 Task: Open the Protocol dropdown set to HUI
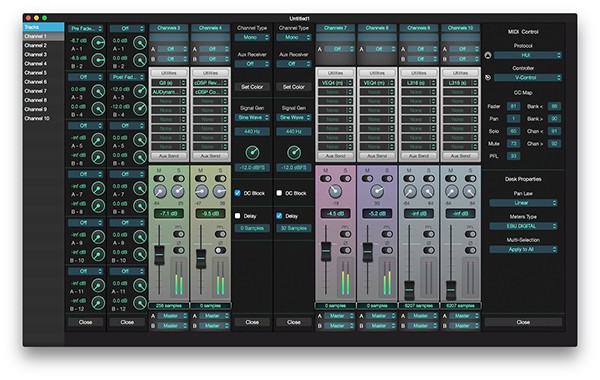tap(528, 55)
